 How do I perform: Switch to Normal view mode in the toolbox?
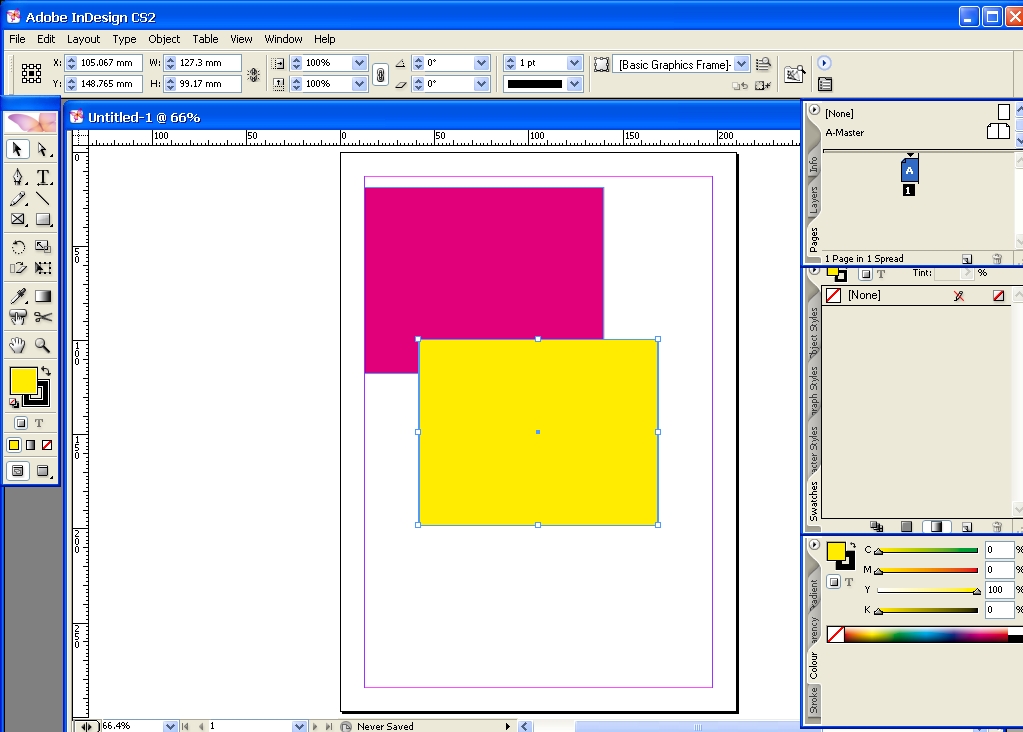pyautogui.click(x=18, y=470)
